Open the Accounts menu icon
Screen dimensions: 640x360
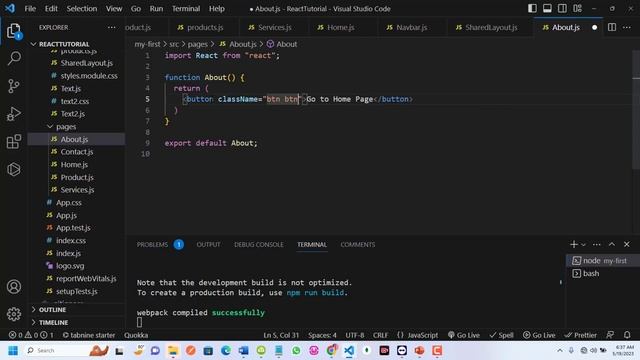point(13,287)
